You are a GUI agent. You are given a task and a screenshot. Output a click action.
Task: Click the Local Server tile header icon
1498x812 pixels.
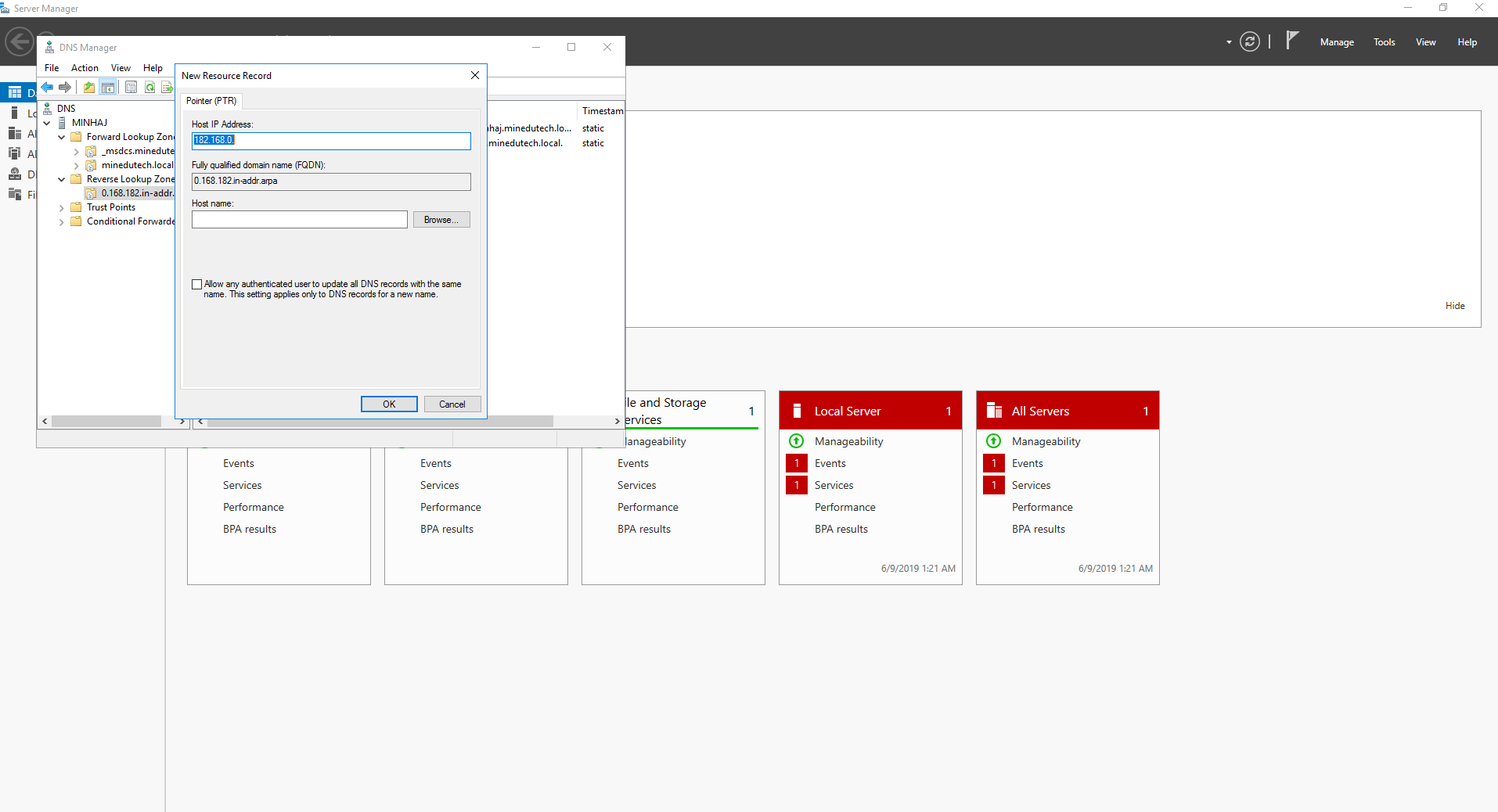coord(797,411)
